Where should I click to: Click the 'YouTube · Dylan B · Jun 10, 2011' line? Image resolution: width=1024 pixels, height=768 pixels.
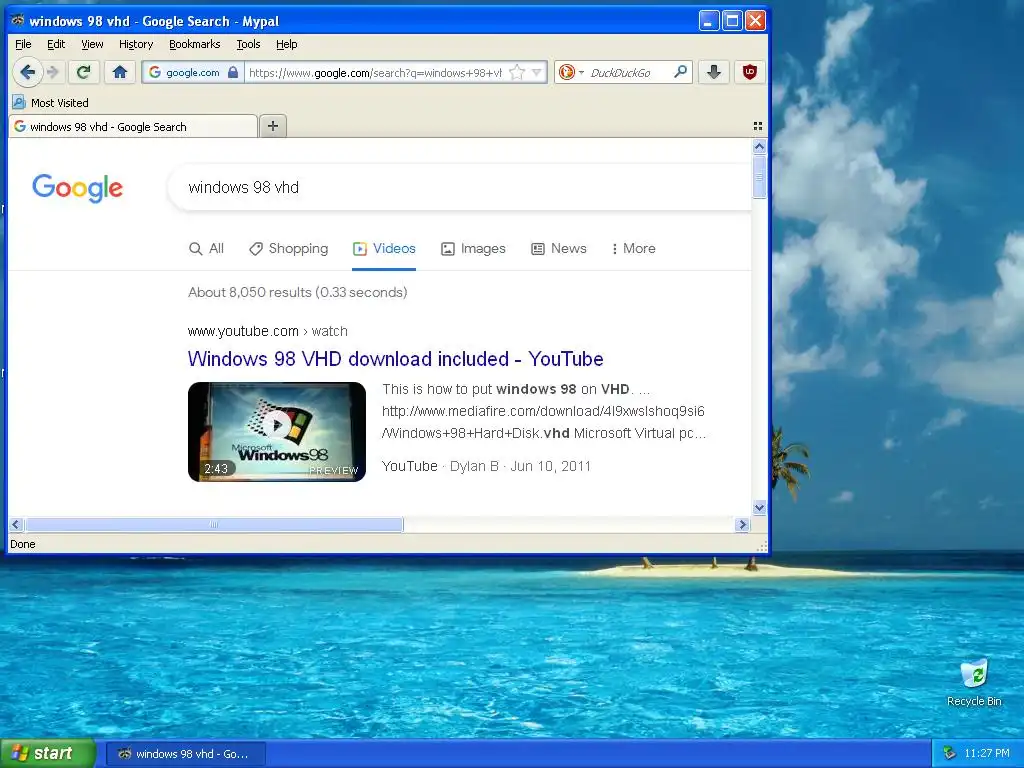click(487, 466)
